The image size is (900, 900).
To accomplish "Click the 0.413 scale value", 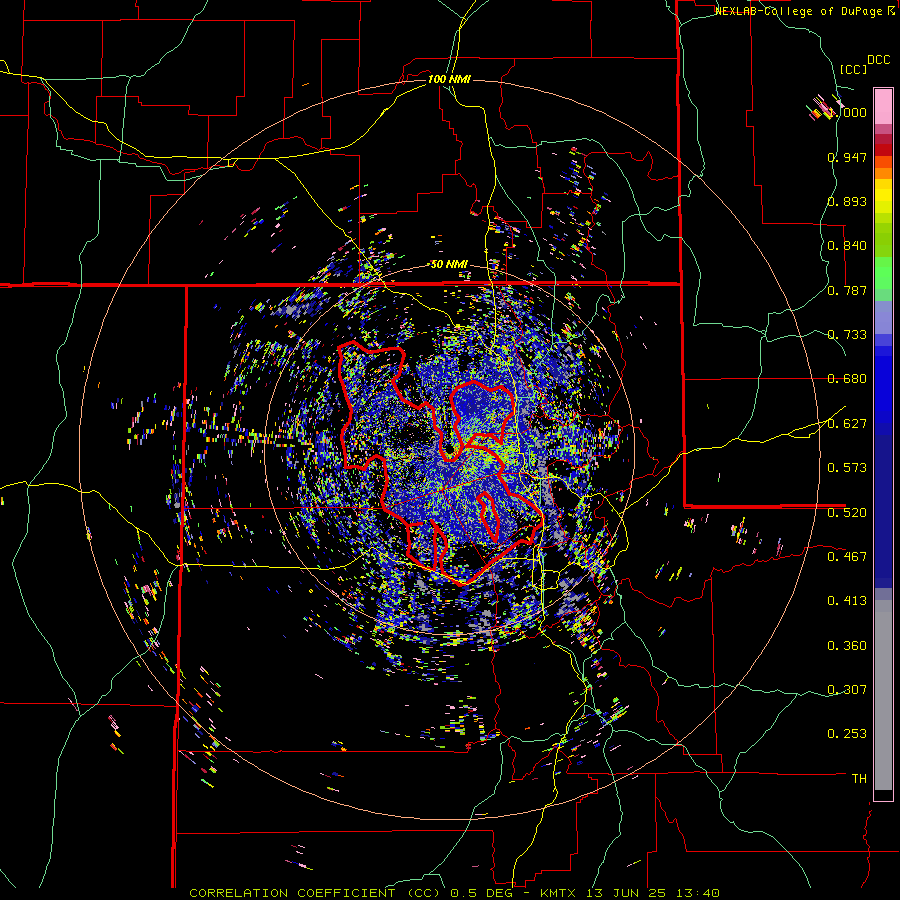I will pyautogui.click(x=847, y=601).
